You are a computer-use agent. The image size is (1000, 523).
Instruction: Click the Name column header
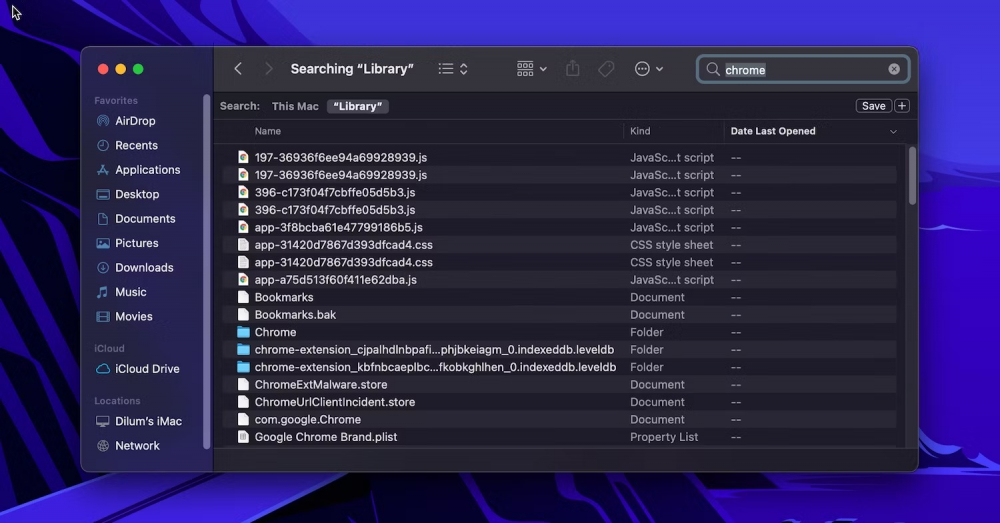click(268, 131)
